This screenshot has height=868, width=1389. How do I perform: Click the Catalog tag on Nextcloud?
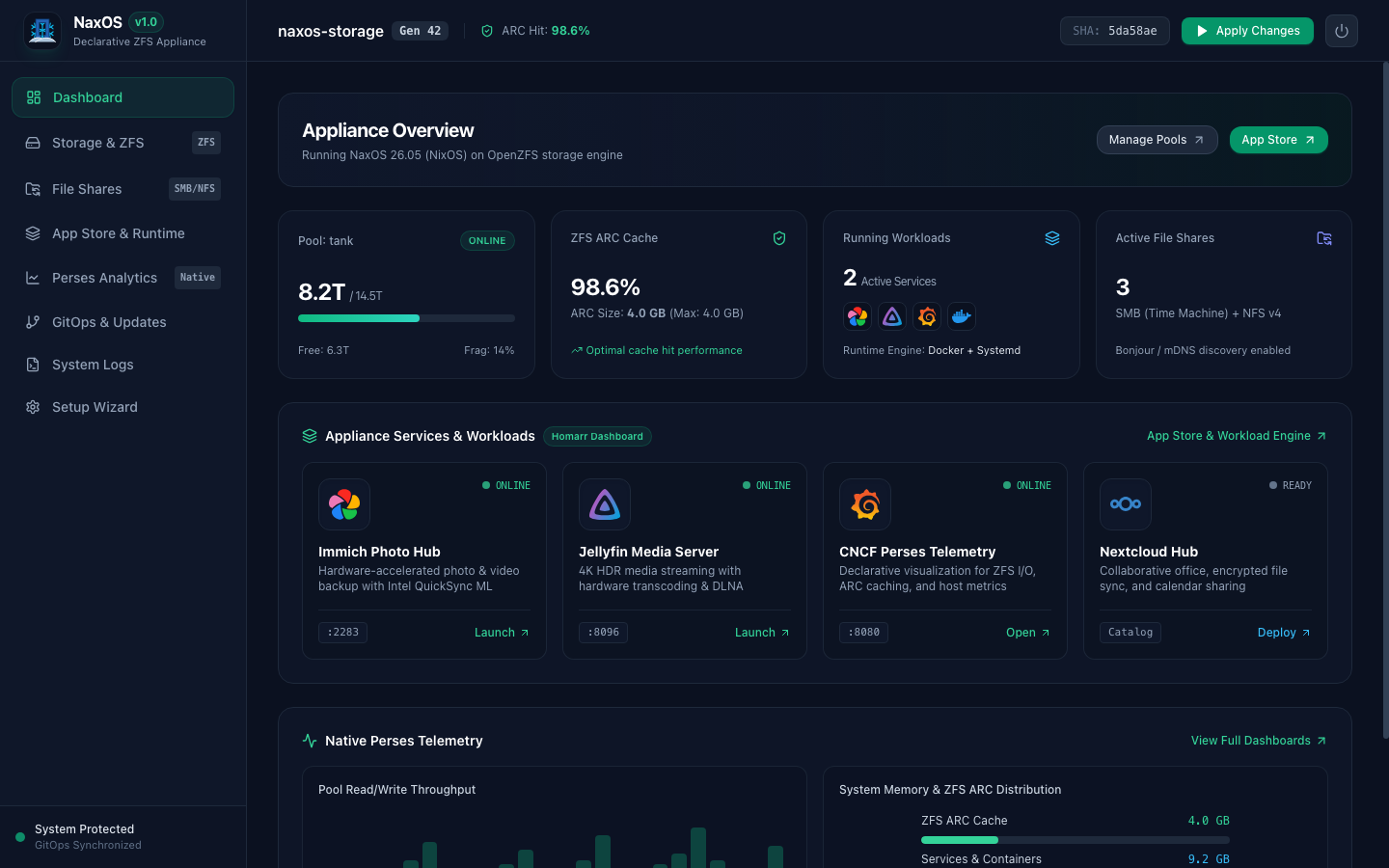pos(1130,633)
